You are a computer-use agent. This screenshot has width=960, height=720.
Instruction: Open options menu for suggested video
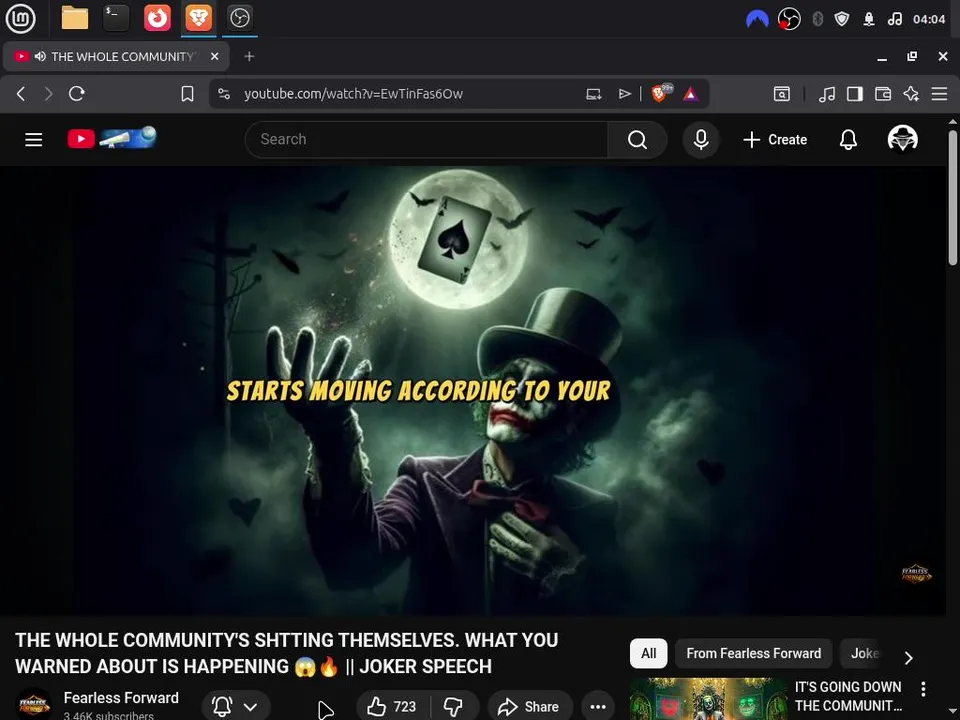tap(923, 689)
